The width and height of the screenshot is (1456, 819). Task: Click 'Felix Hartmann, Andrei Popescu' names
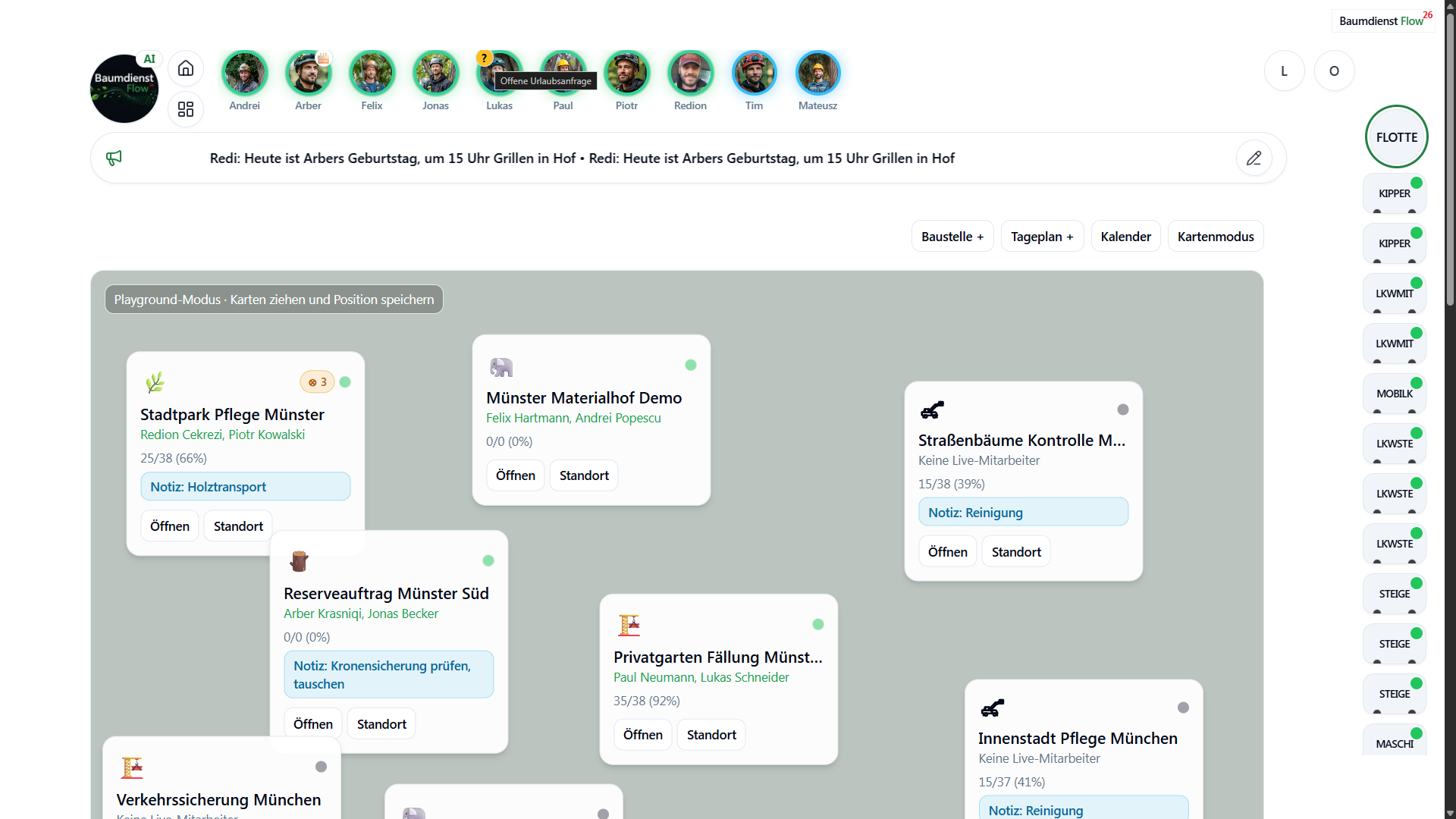pyautogui.click(x=573, y=418)
